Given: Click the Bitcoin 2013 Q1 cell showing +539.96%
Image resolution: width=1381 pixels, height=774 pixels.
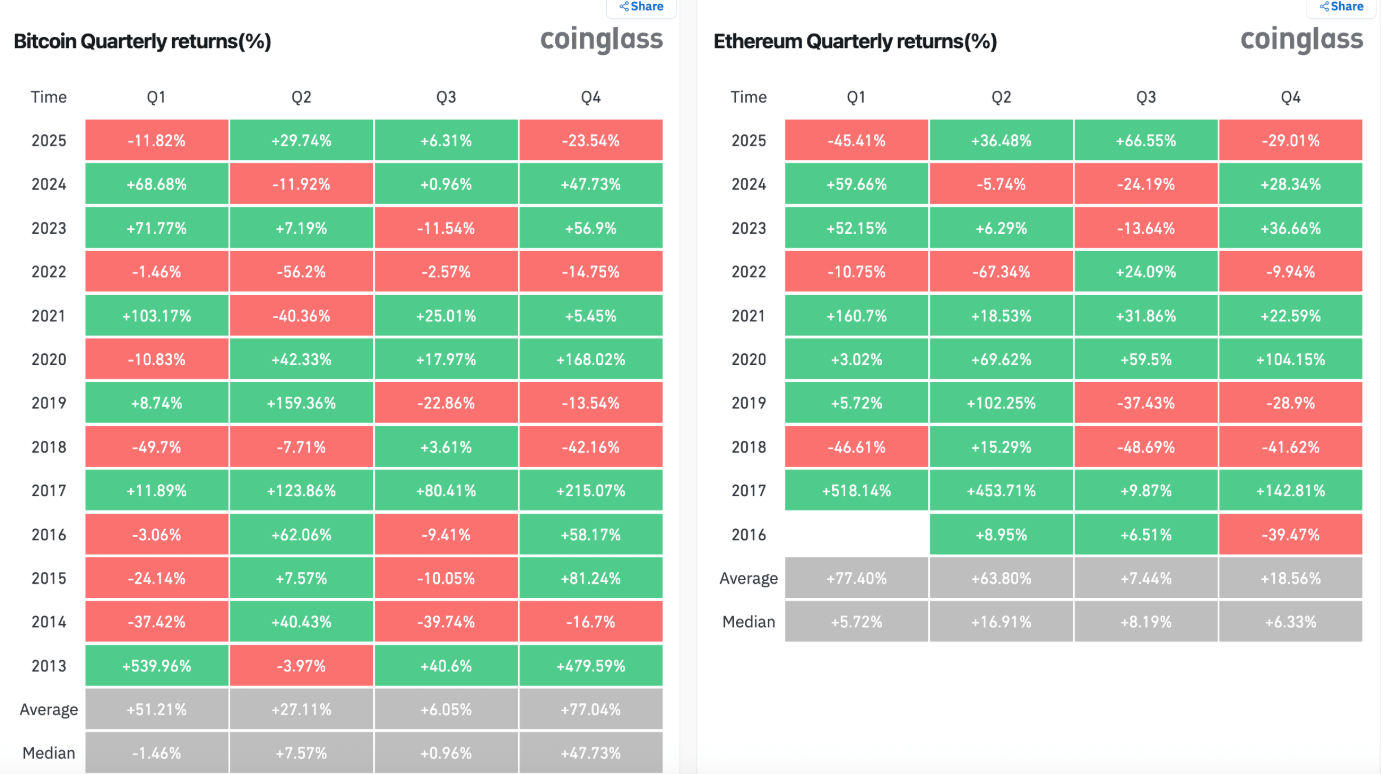Looking at the screenshot, I should point(156,665).
